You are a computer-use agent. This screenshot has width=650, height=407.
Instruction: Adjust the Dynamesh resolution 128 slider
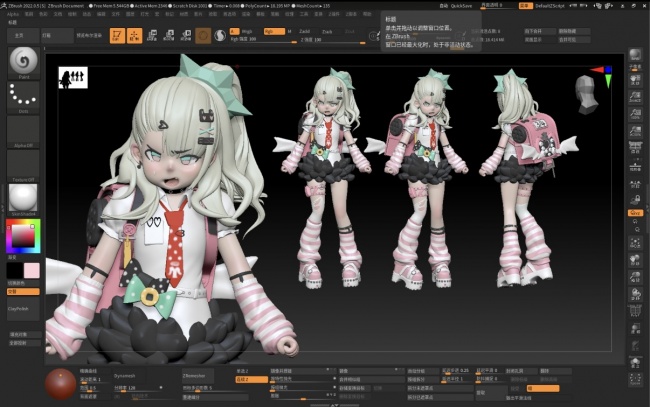tap(138, 388)
